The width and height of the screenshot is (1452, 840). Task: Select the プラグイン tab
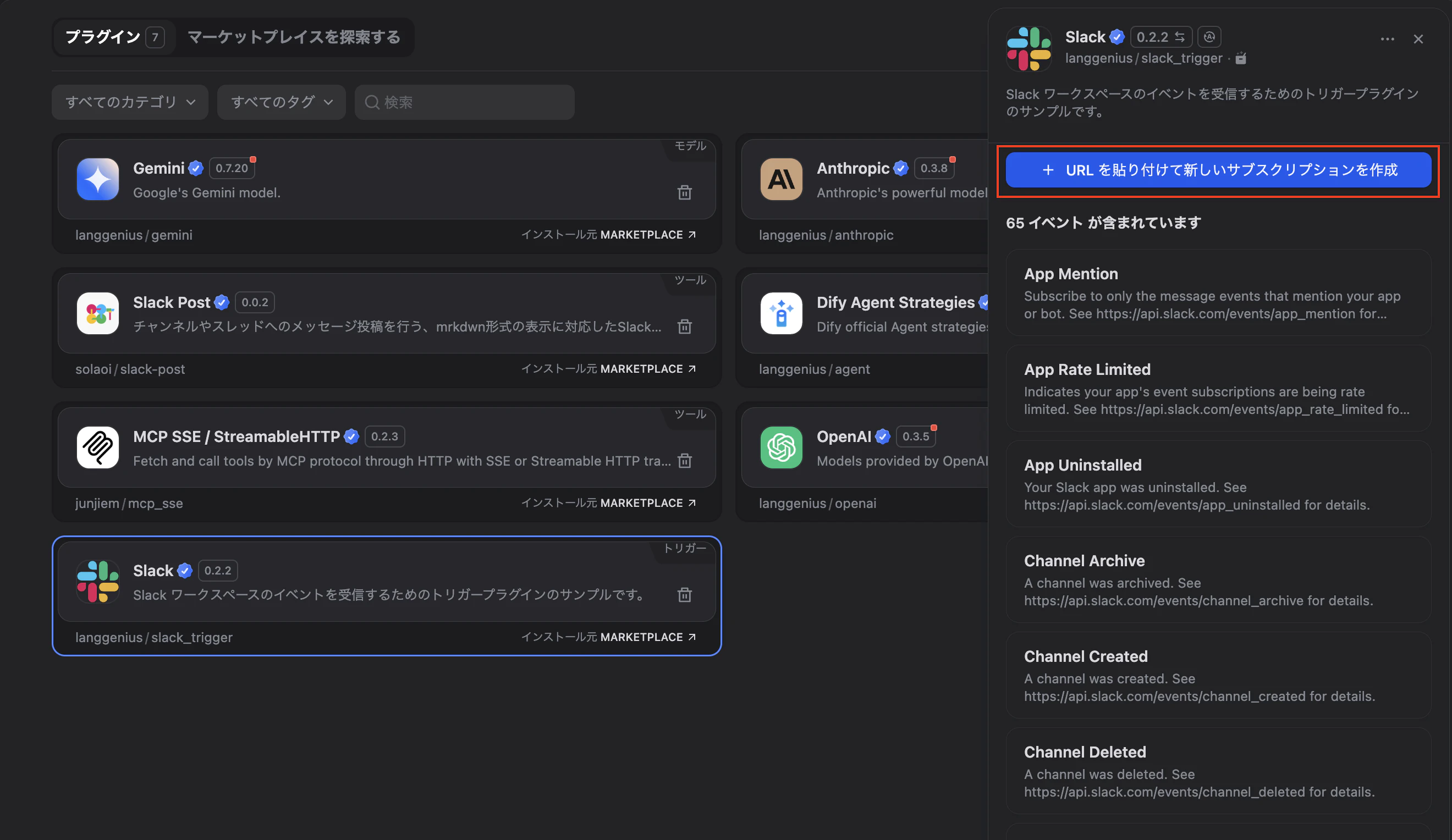(114, 37)
